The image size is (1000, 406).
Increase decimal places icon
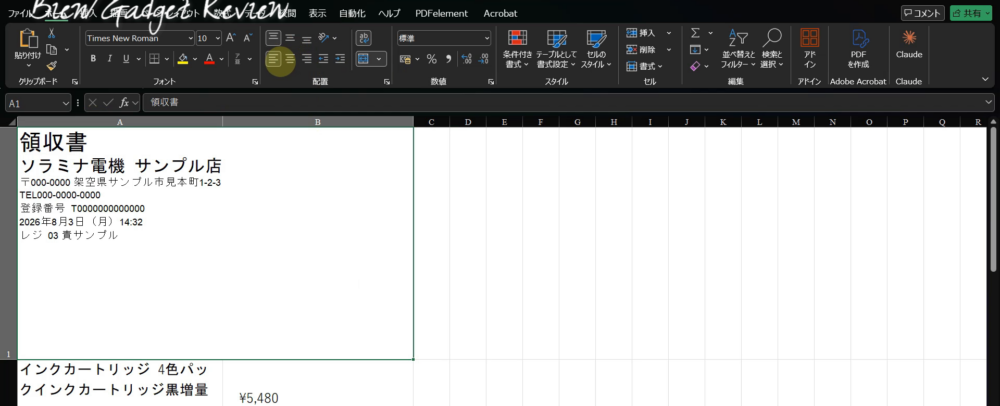pos(466,59)
